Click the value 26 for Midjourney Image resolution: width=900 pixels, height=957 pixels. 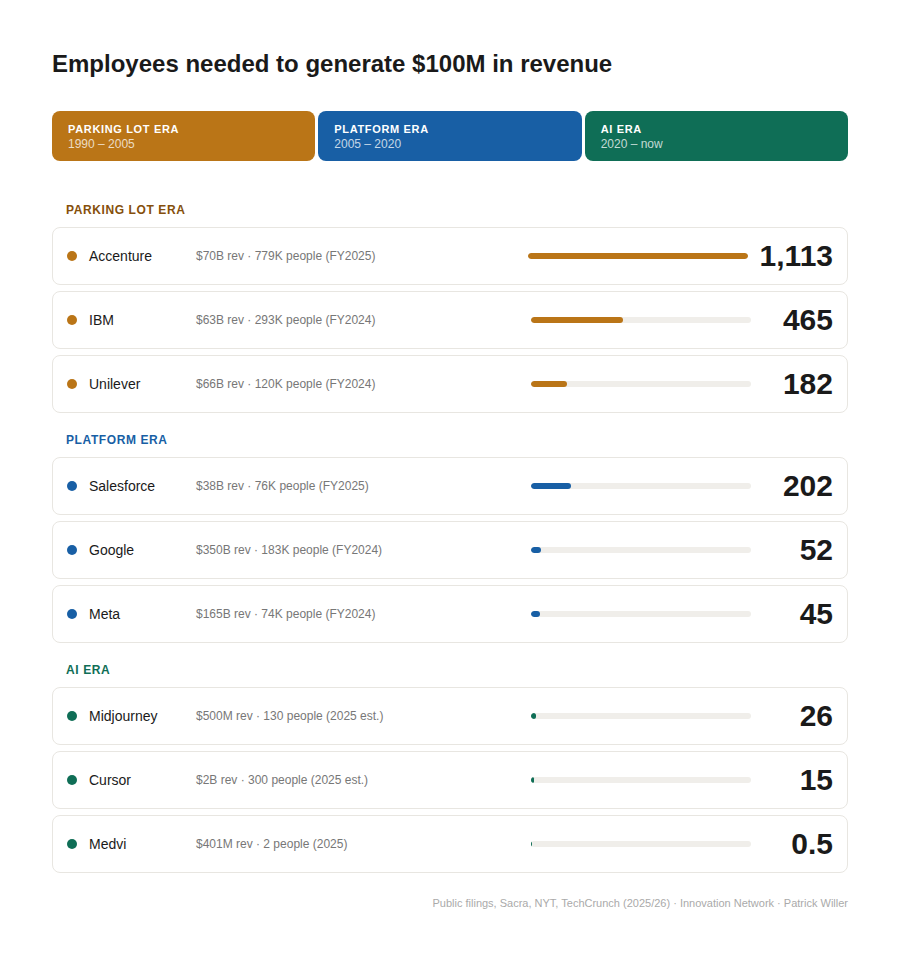[x=816, y=717]
